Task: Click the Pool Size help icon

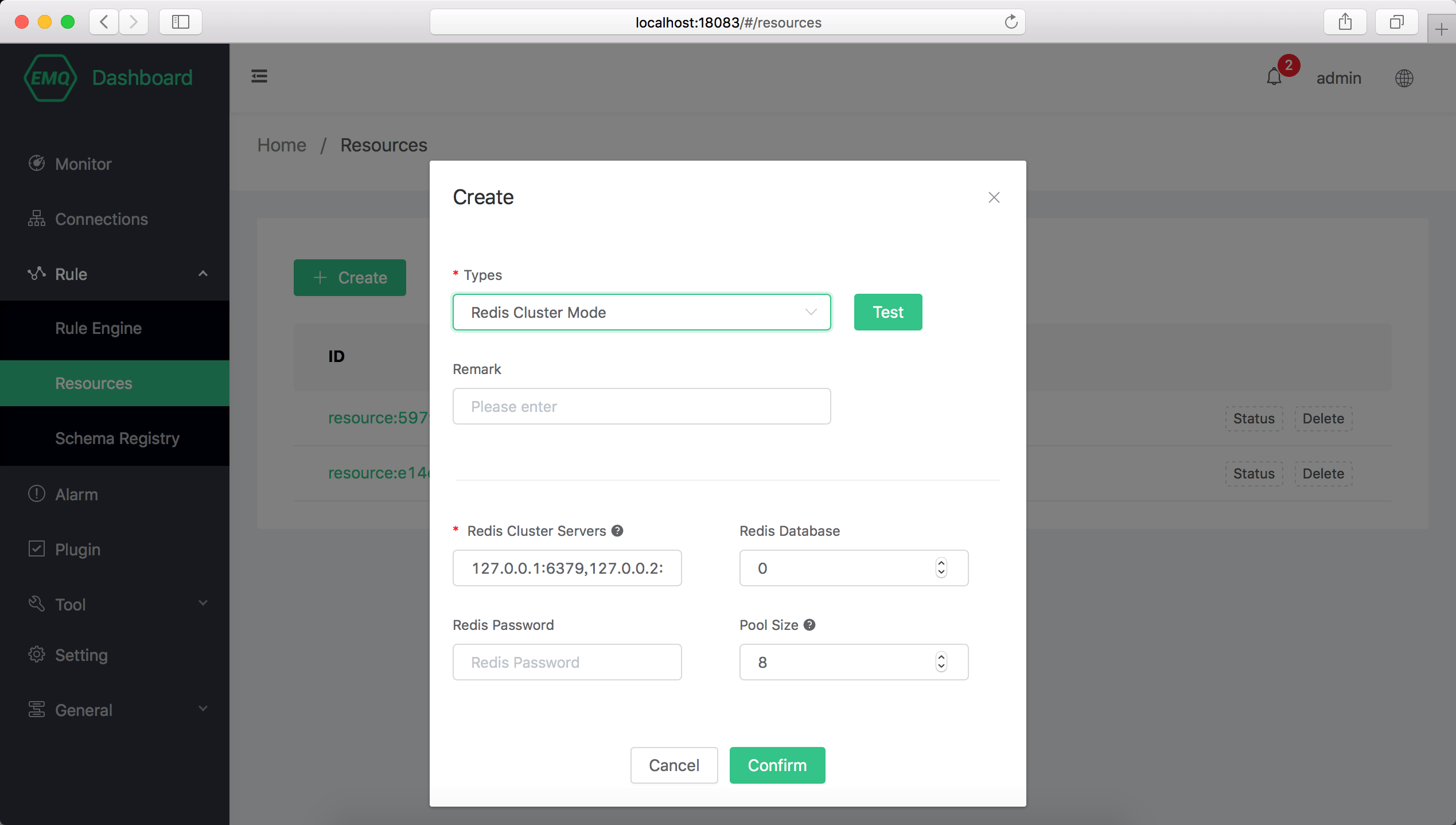Action: 809,625
